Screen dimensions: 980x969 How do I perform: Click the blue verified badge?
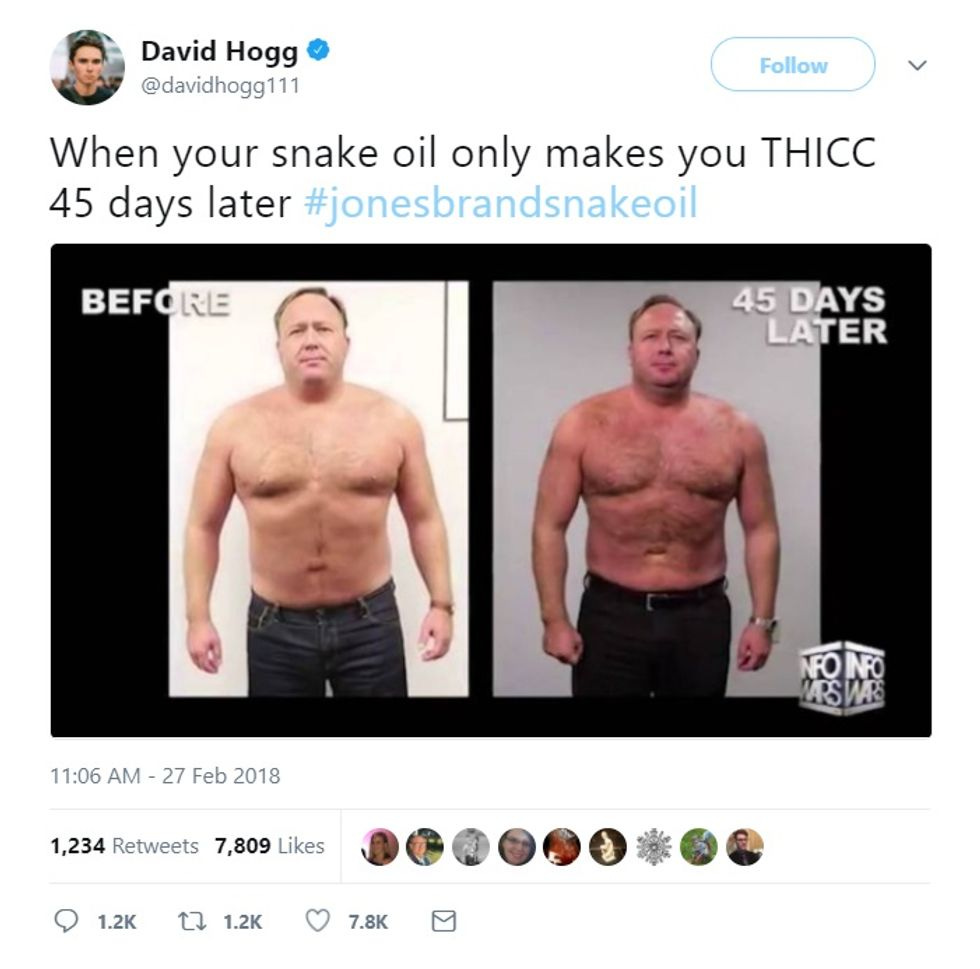click(318, 50)
